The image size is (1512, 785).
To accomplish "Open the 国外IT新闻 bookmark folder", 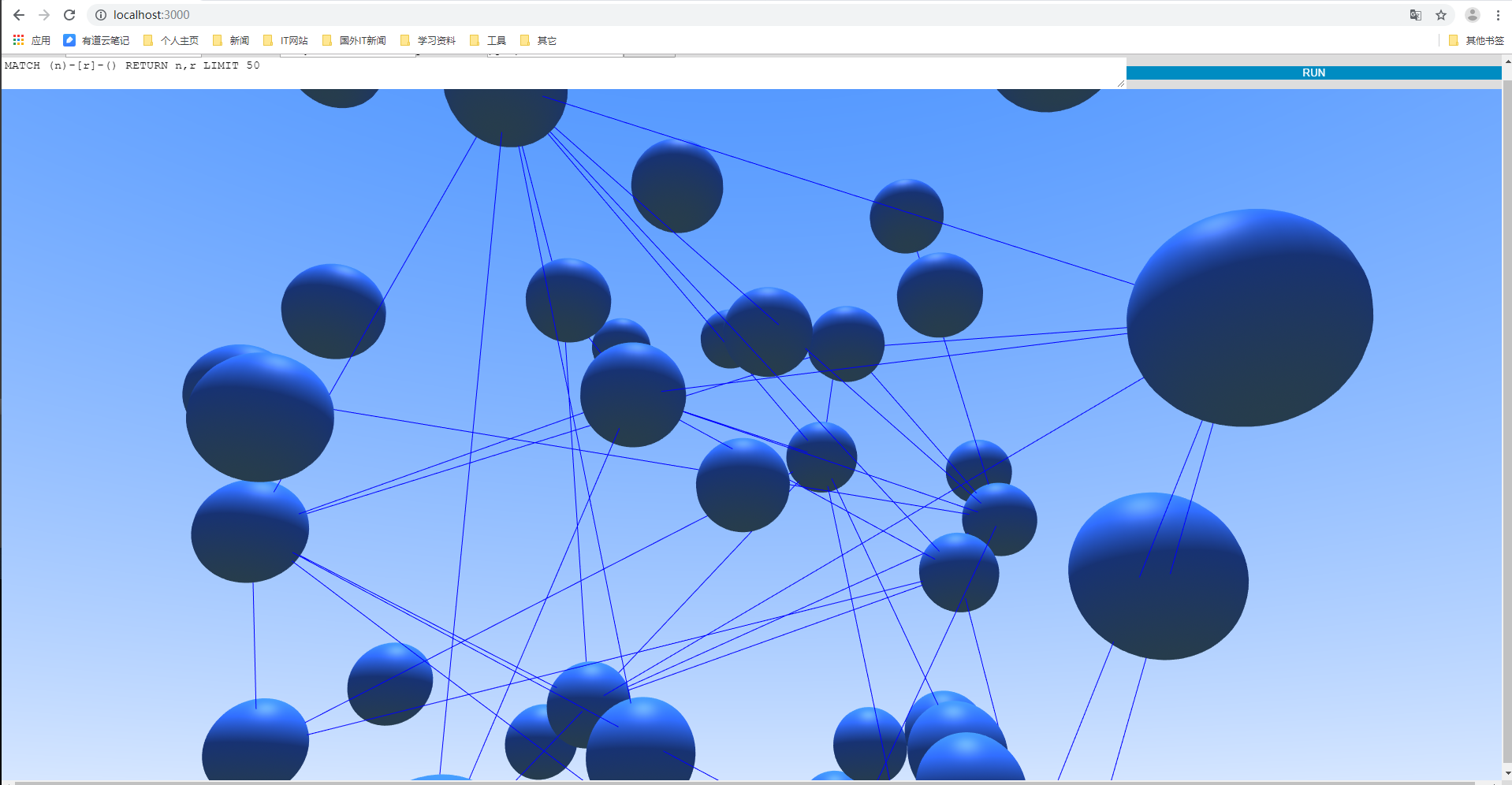I will coord(354,40).
